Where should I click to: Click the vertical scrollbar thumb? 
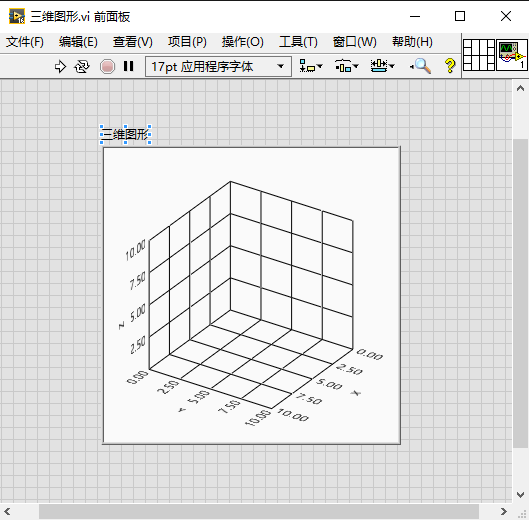521,293
